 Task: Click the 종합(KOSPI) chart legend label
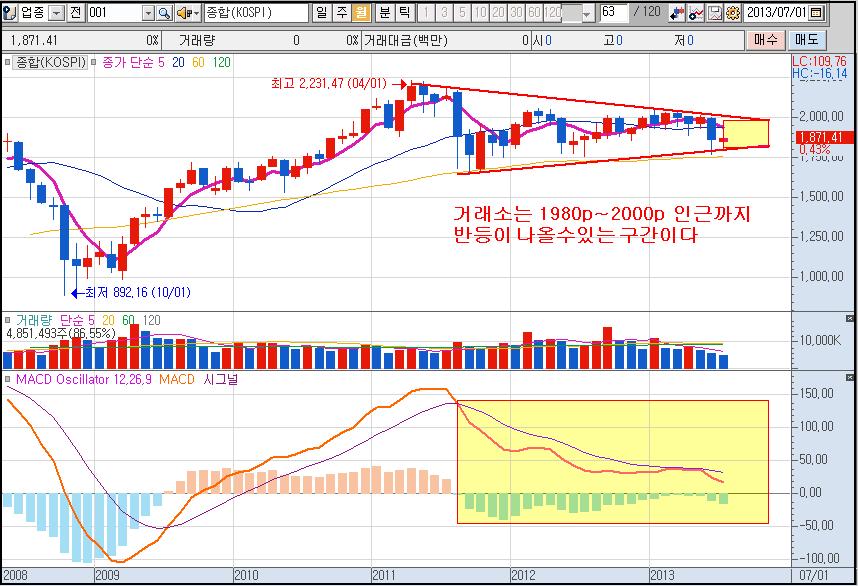pyautogui.click(x=51, y=62)
